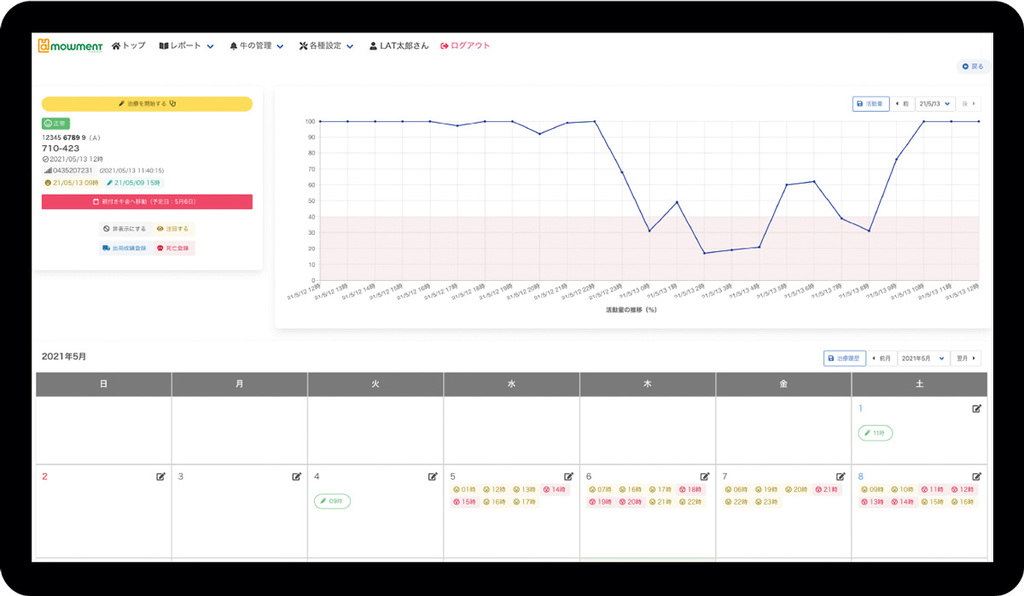
Task: Click the edit icon on May 1
Action: click(976, 408)
